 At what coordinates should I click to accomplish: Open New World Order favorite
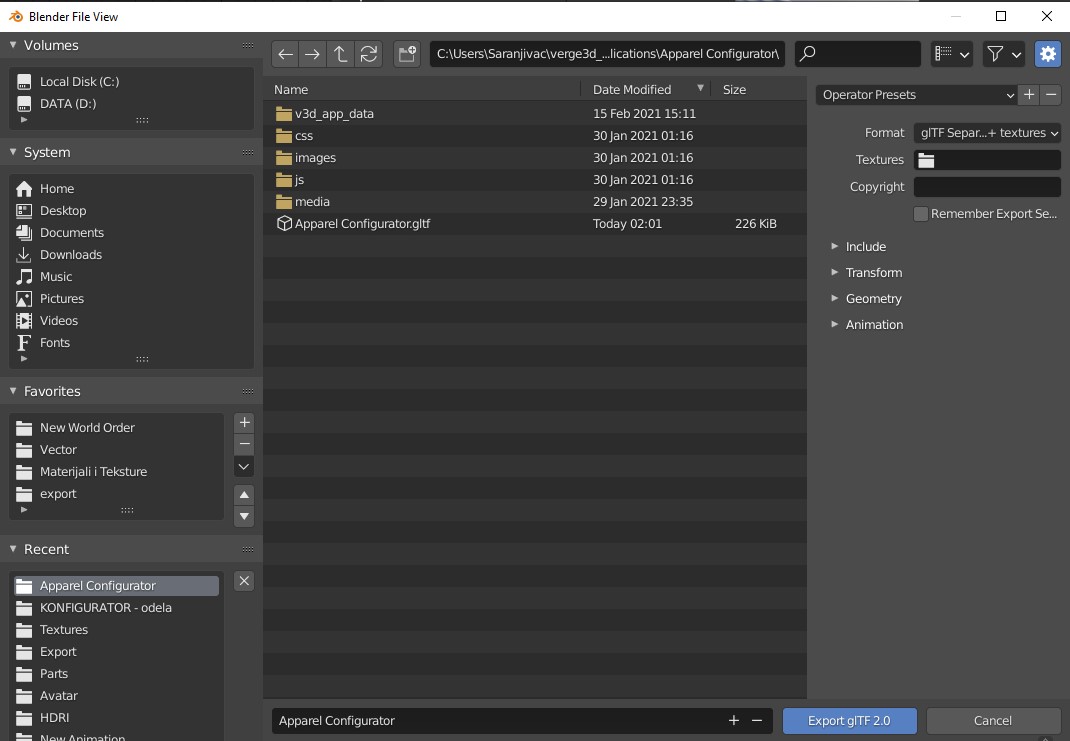click(116, 428)
